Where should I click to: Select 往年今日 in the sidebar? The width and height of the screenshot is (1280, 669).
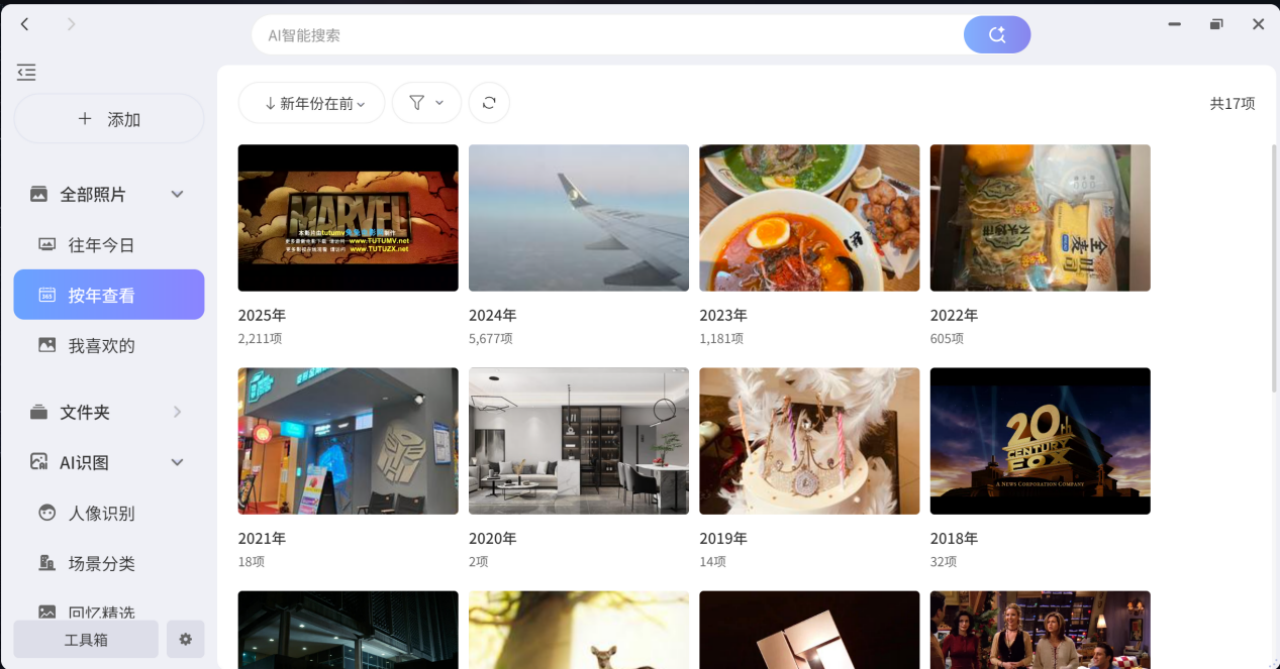pos(109,245)
